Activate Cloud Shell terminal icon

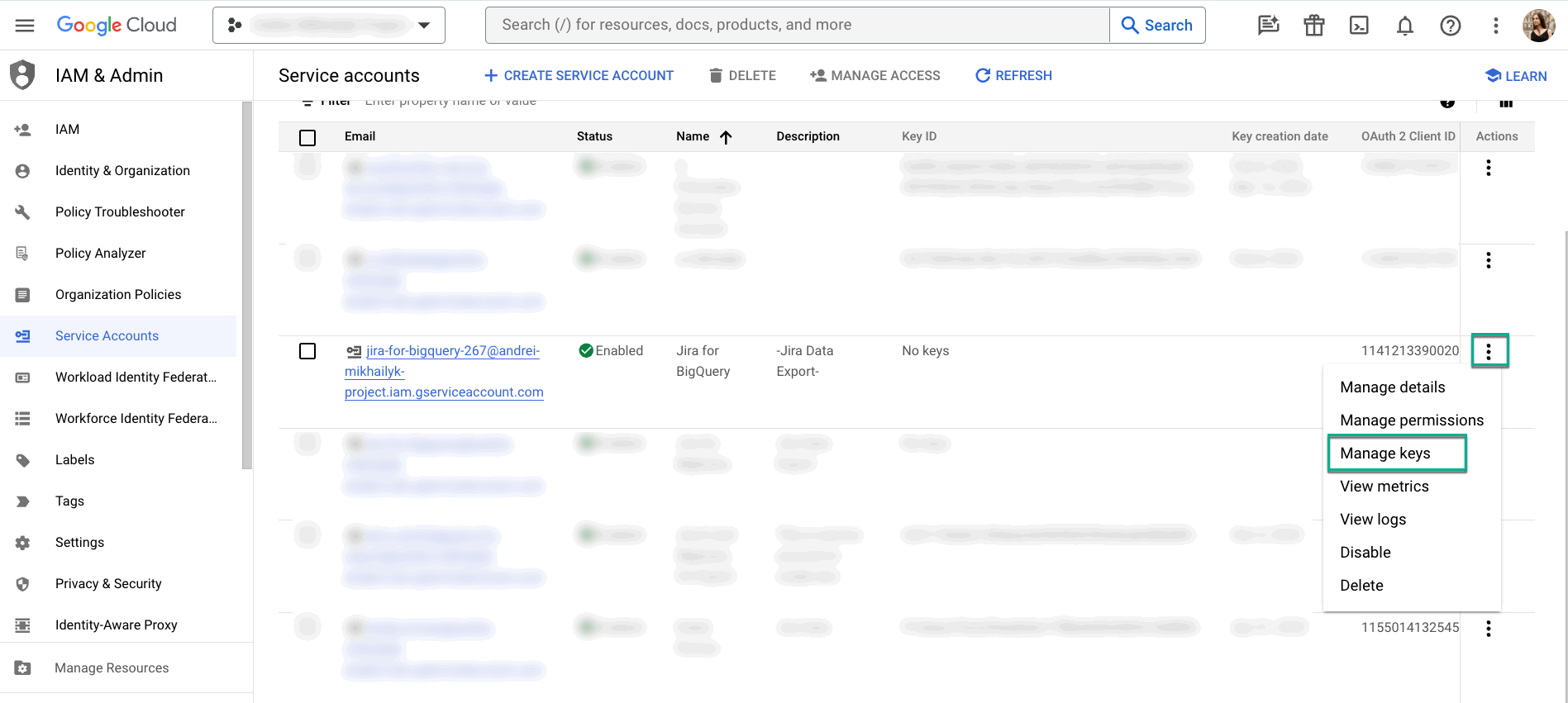point(1359,26)
